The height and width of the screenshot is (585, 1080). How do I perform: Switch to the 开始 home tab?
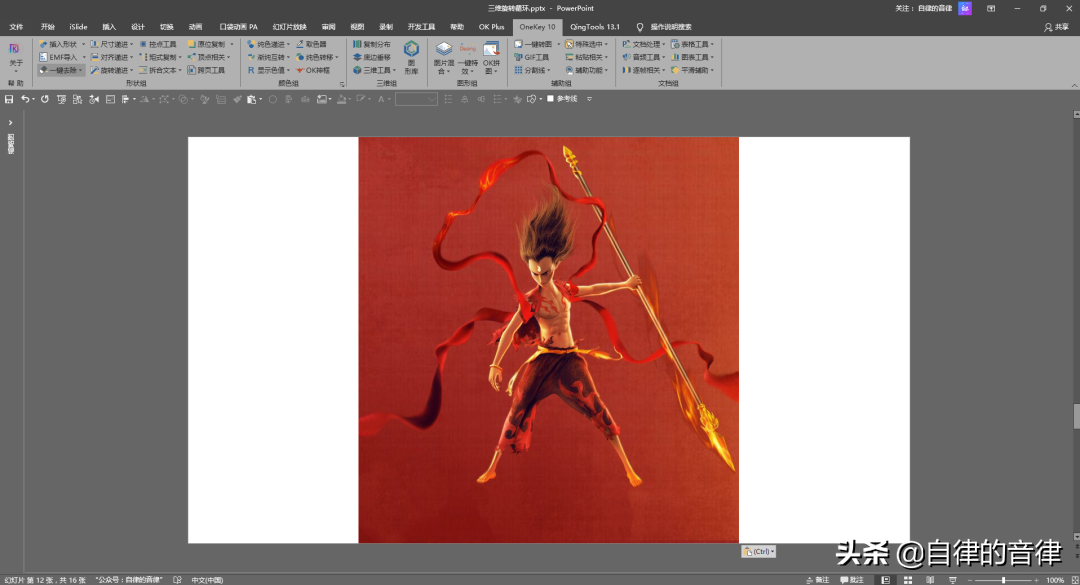click(48, 27)
